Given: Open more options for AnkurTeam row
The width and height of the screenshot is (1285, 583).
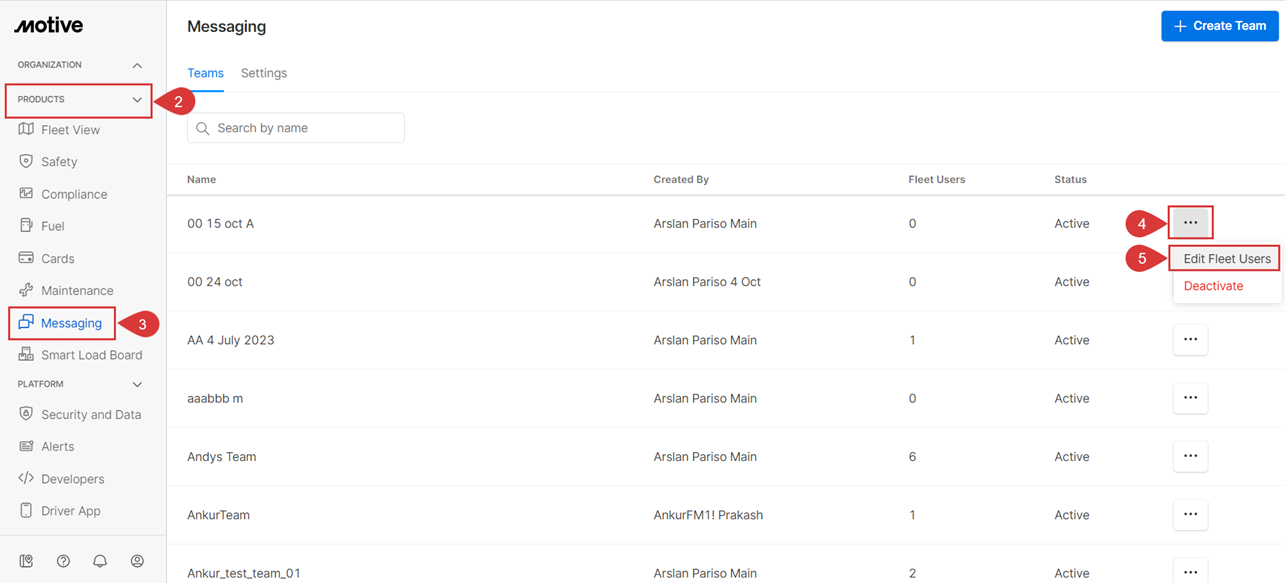Looking at the screenshot, I should 1190,514.
